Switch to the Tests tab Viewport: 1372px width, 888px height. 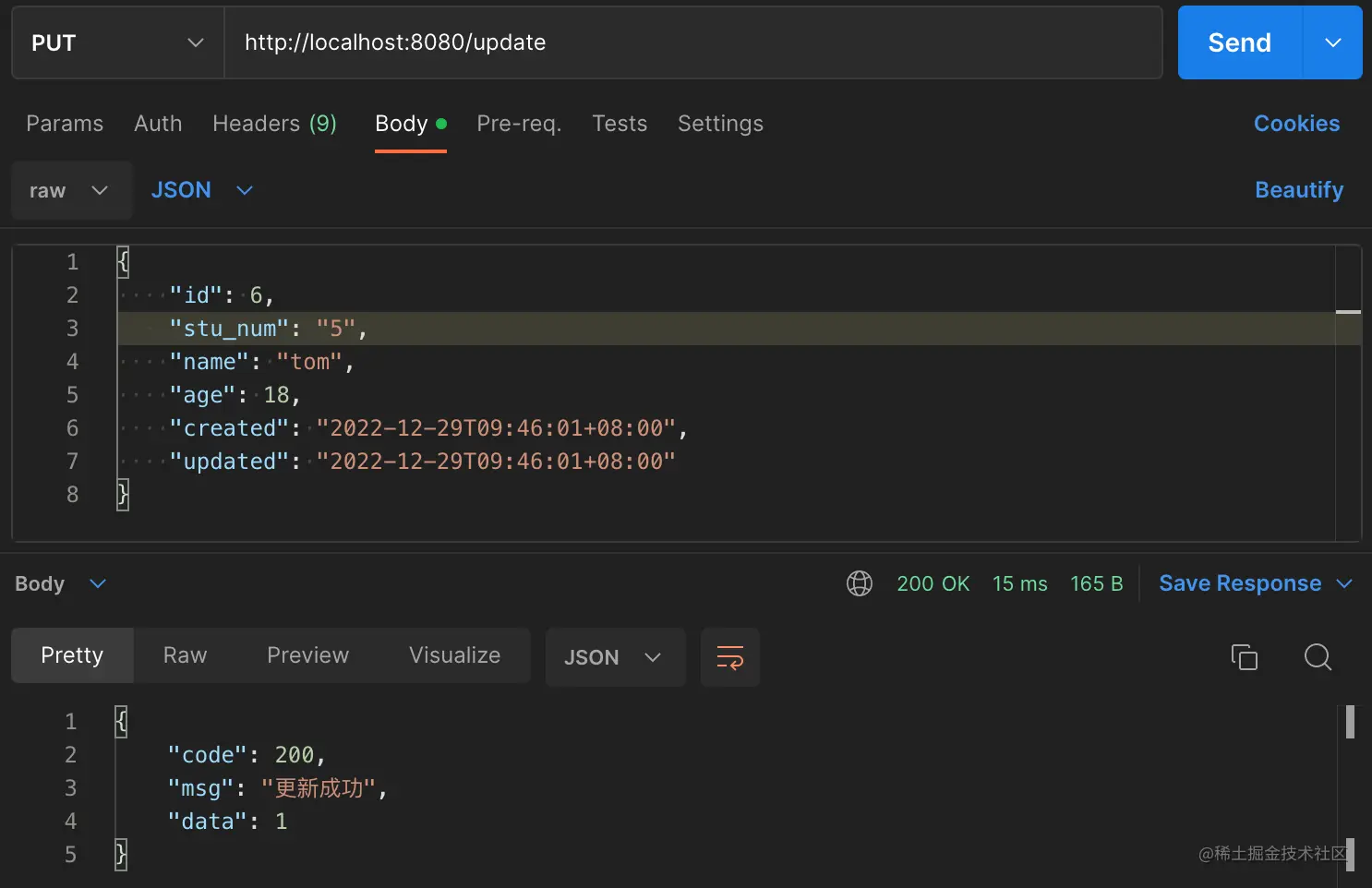coord(620,124)
